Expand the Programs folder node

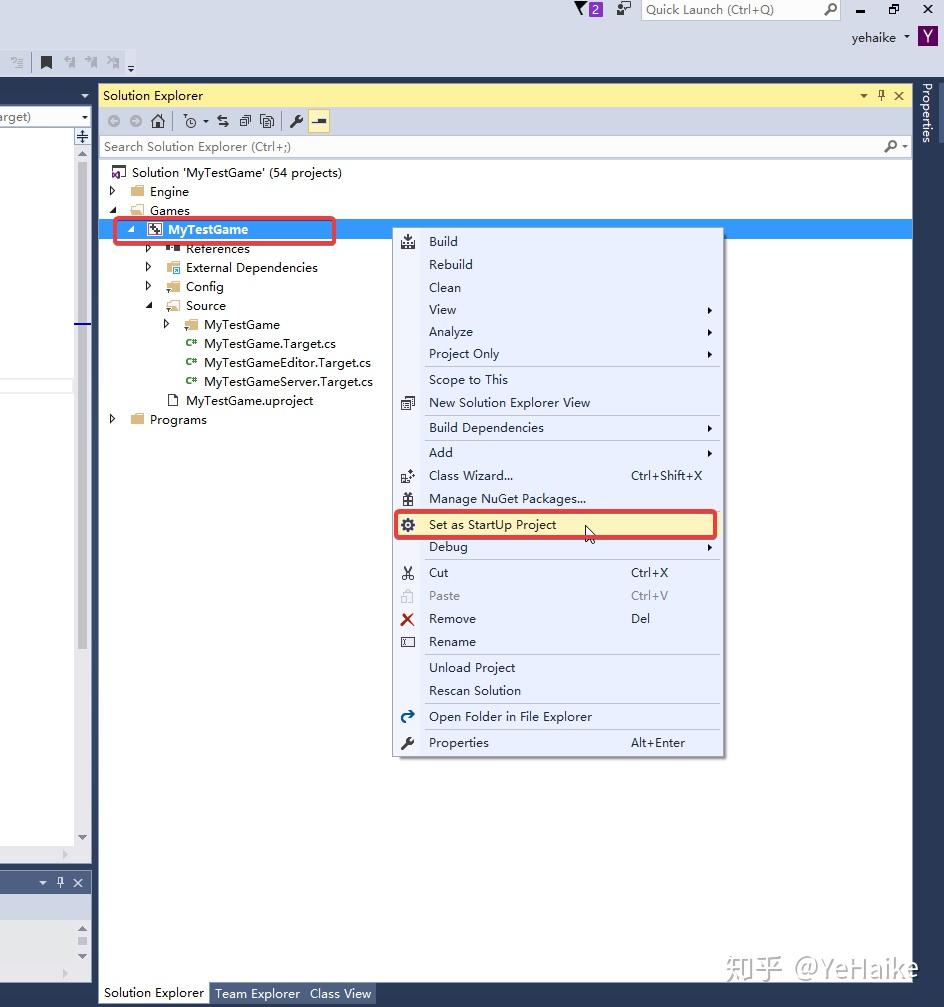pyautogui.click(x=113, y=419)
